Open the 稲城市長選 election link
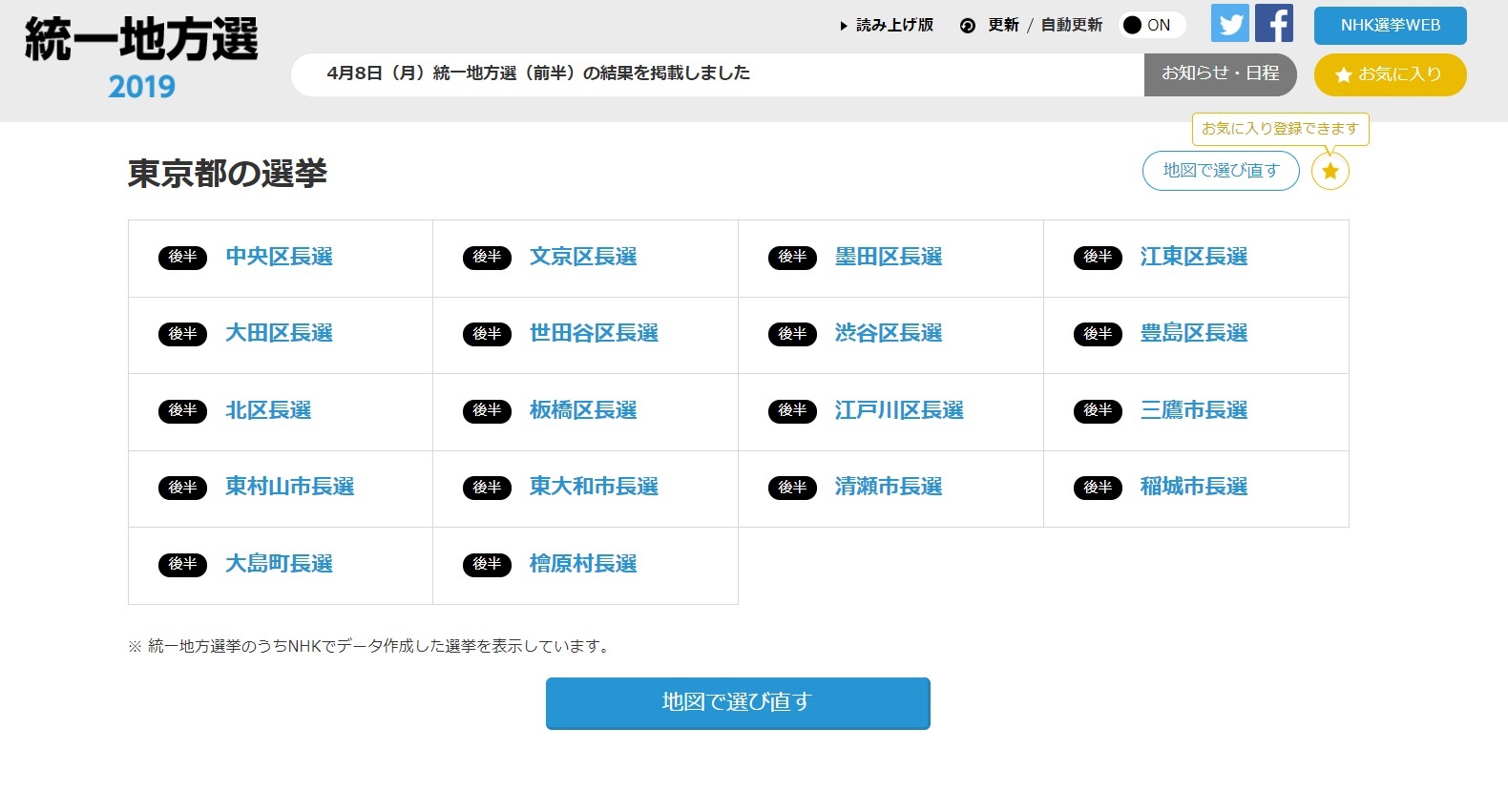The image size is (1508, 812). pos(1193,487)
